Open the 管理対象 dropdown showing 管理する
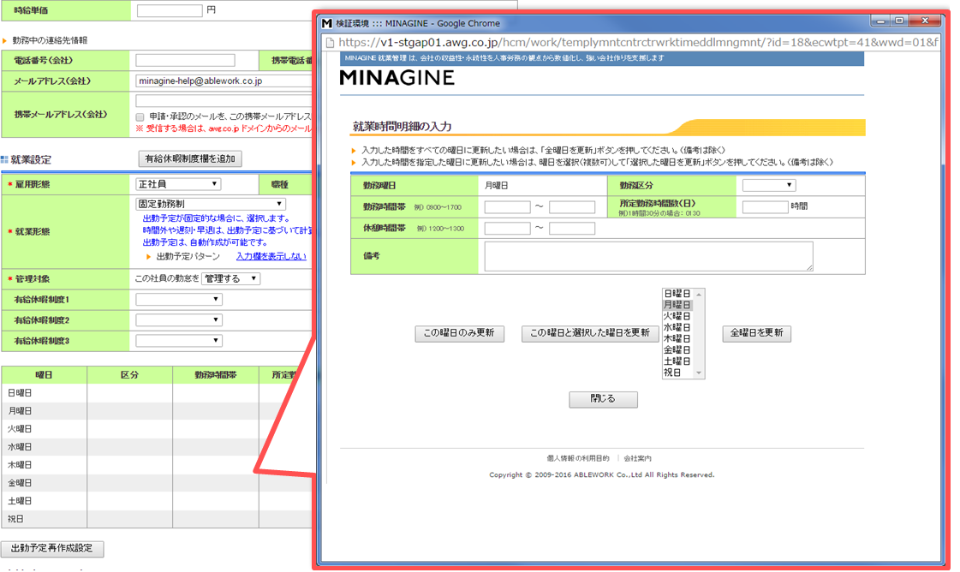Screen dimensions: 960x572 [x=231, y=279]
